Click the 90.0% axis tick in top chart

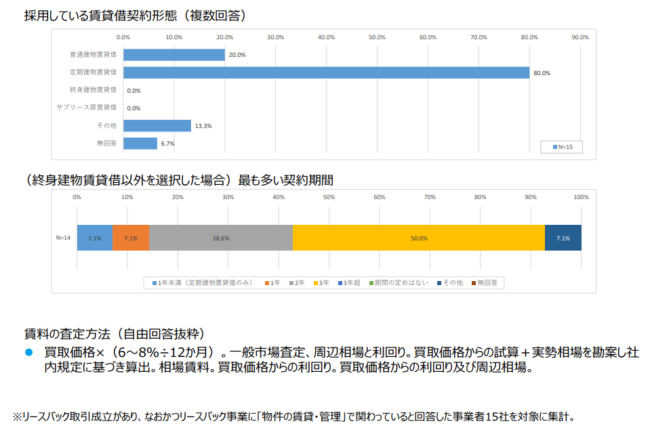click(580, 37)
